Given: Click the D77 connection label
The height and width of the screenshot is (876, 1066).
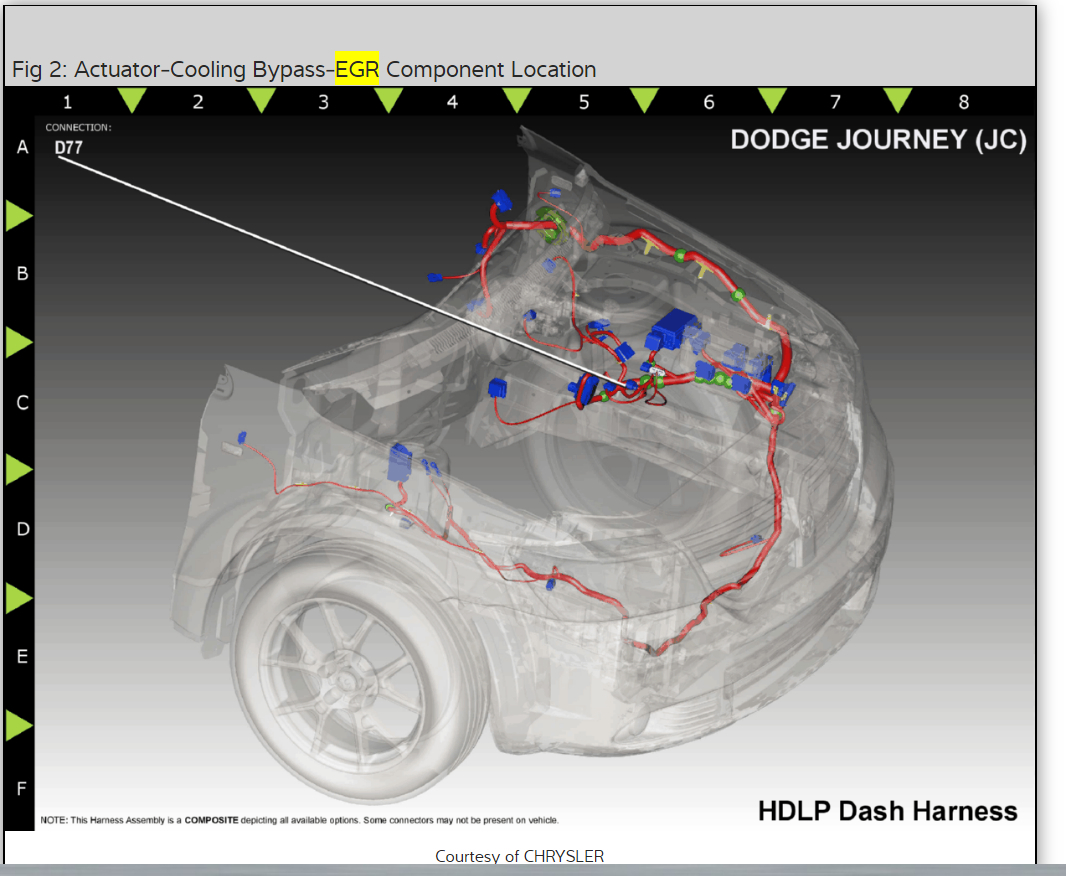Looking at the screenshot, I should point(69,147).
